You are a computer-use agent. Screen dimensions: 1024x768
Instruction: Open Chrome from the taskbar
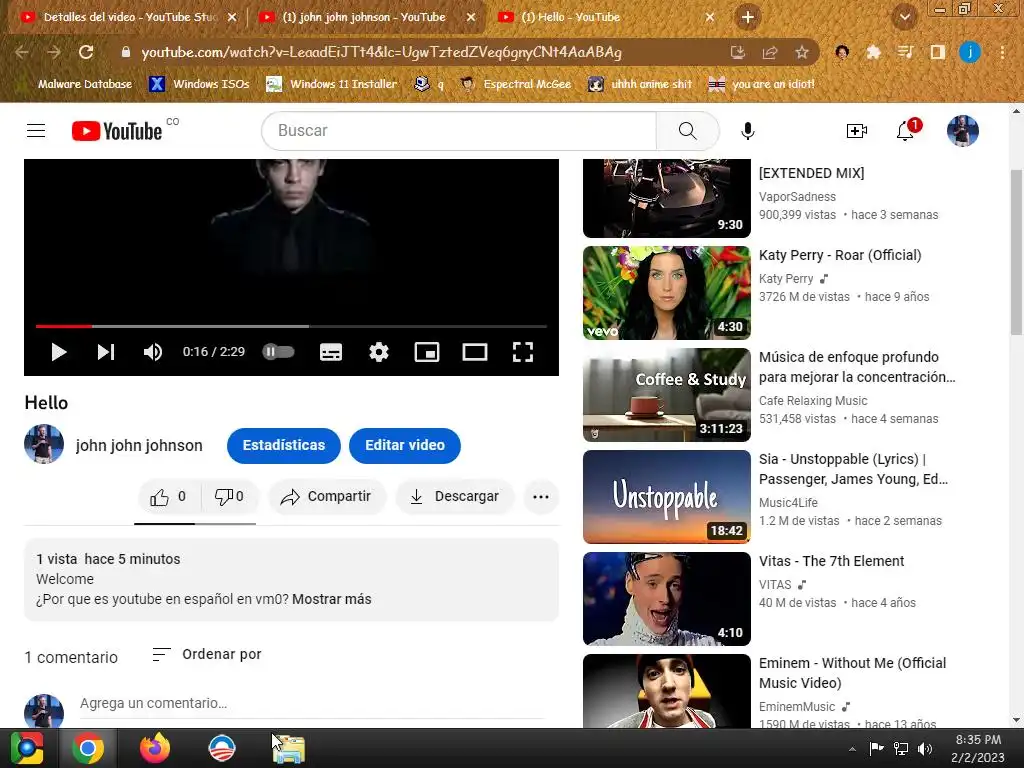(x=88, y=748)
